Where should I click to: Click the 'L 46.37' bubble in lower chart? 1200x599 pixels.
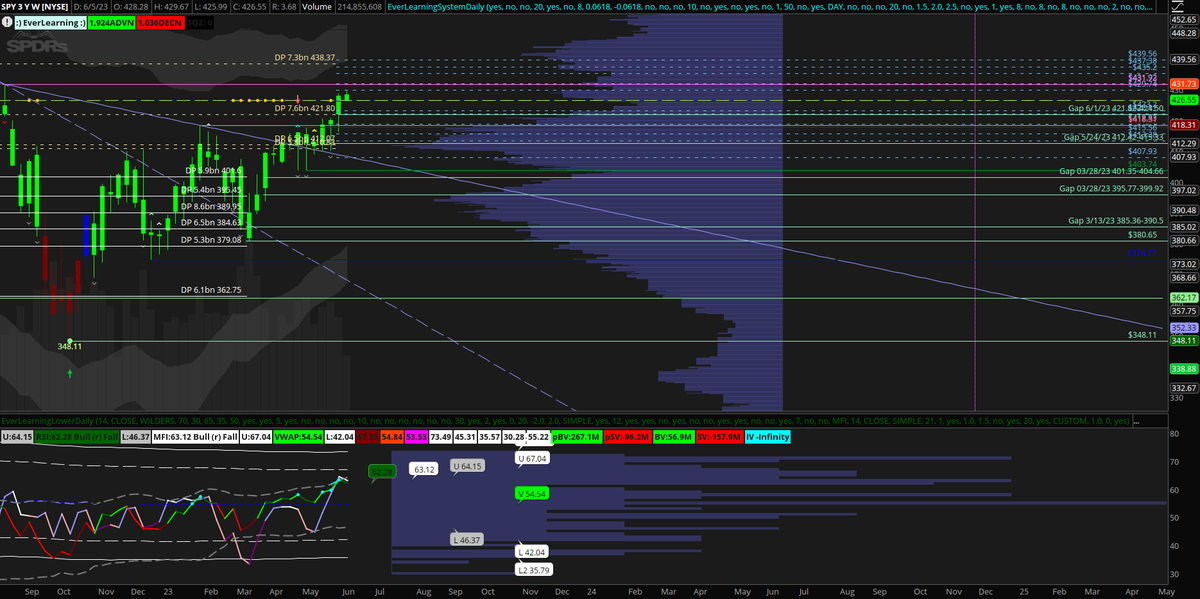click(x=467, y=539)
